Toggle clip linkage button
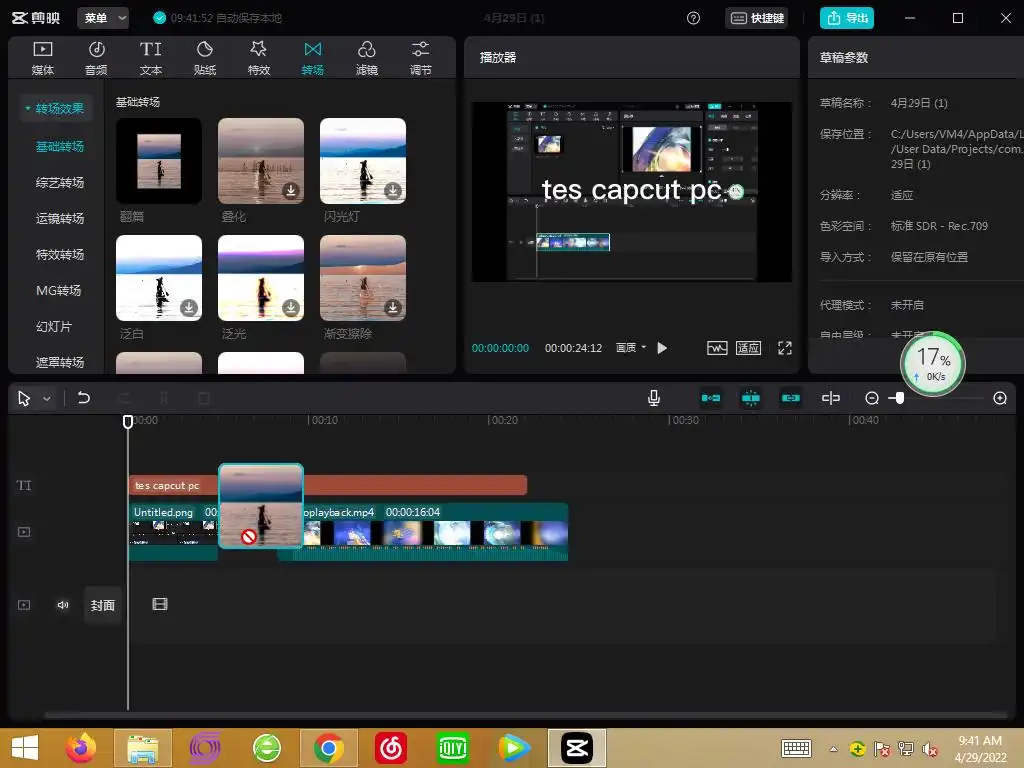 click(790, 398)
